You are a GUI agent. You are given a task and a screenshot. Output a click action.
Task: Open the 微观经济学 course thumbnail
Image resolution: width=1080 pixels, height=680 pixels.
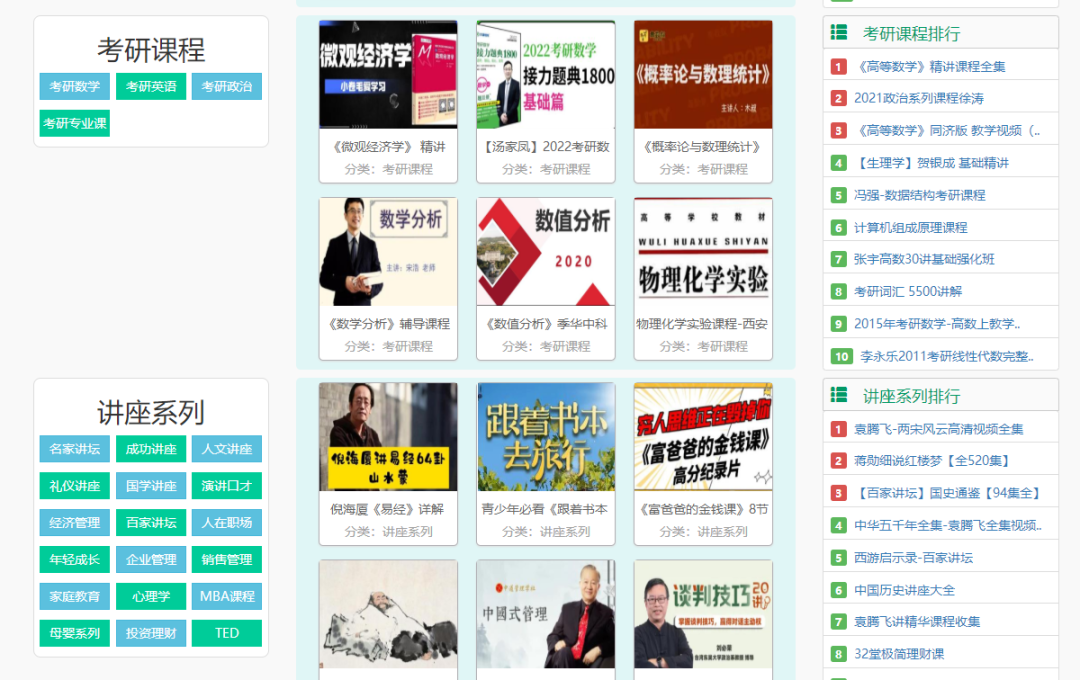tap(388, 74)
